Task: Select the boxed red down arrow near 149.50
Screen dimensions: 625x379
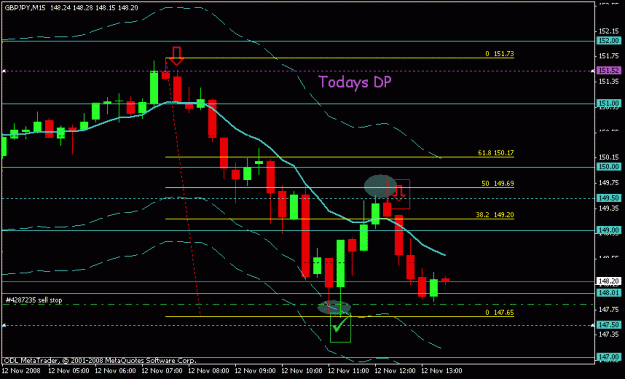Action: click(399, 194)
